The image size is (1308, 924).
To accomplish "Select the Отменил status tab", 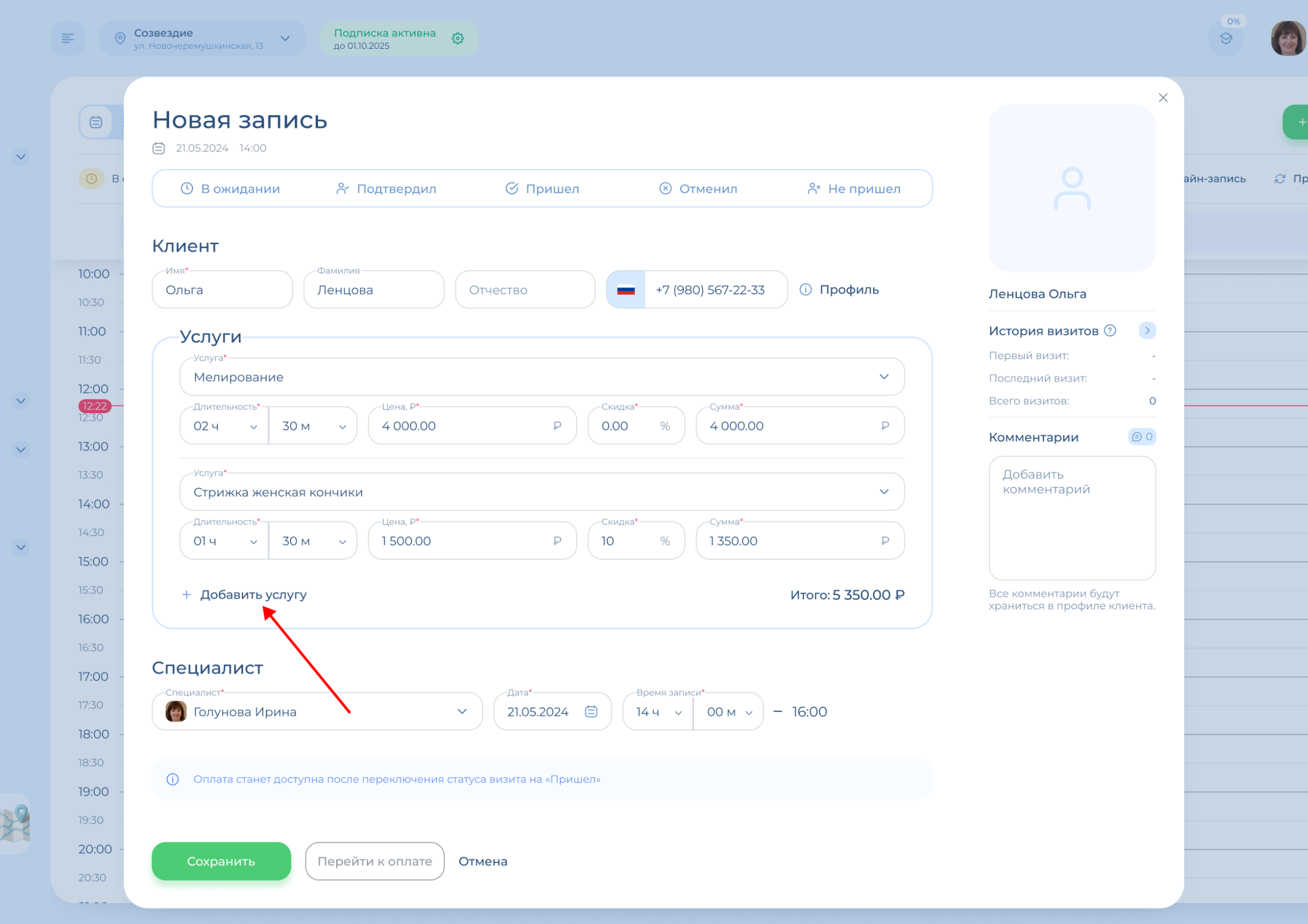I will pyautogui.click(x=698, y=189).
